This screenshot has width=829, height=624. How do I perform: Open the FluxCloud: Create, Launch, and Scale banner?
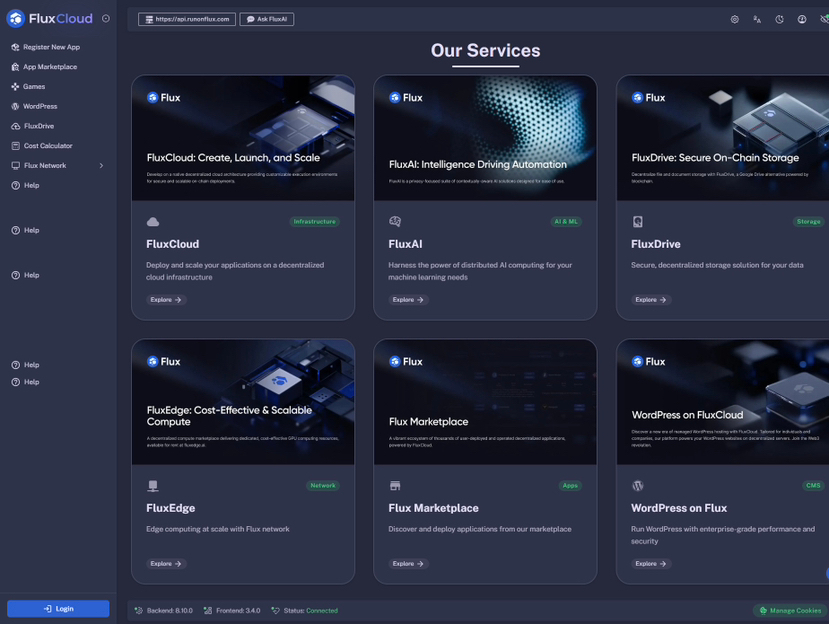pyautogui.click(x=243, y=138)
